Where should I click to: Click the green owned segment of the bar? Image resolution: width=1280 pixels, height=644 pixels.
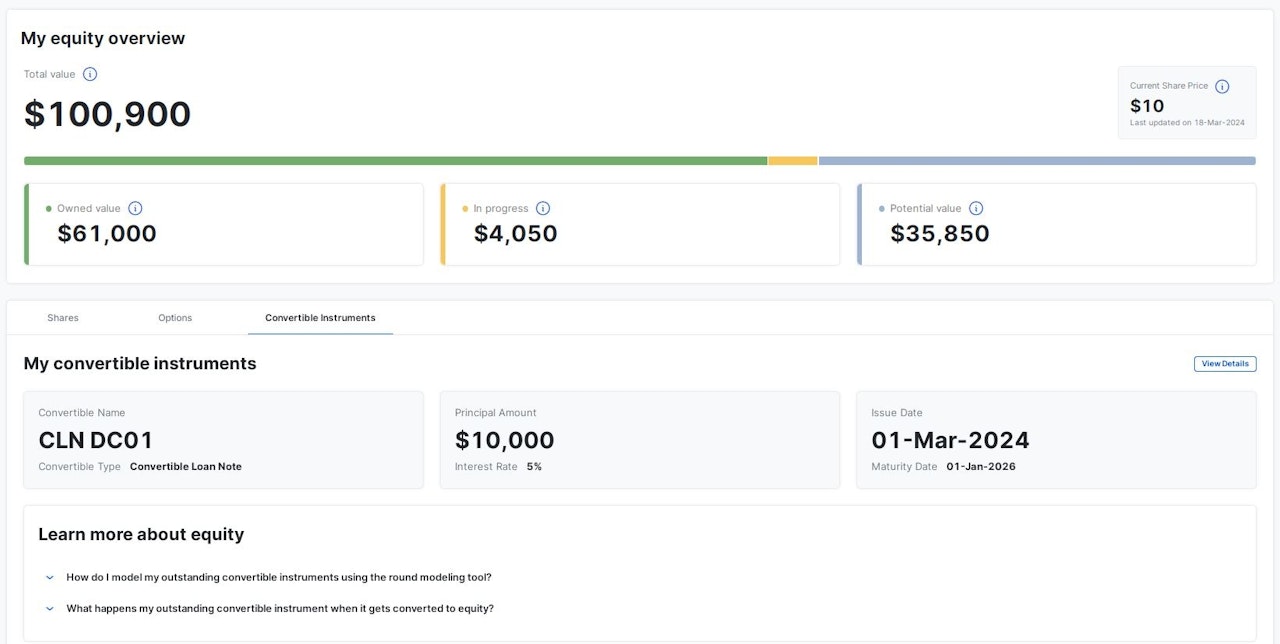(x=395, y=160)
